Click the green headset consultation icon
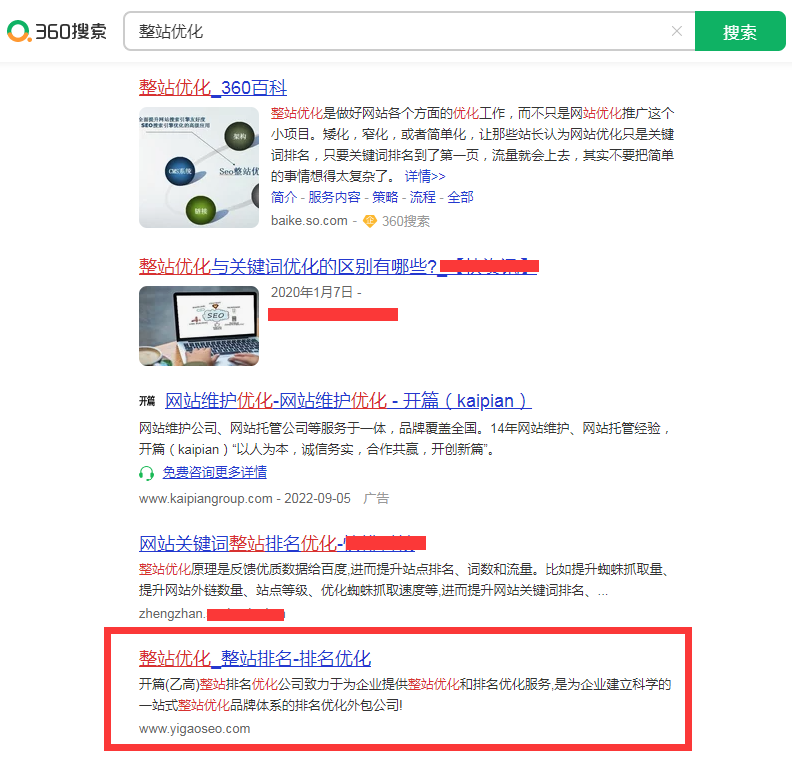 (x=146, y=473)
